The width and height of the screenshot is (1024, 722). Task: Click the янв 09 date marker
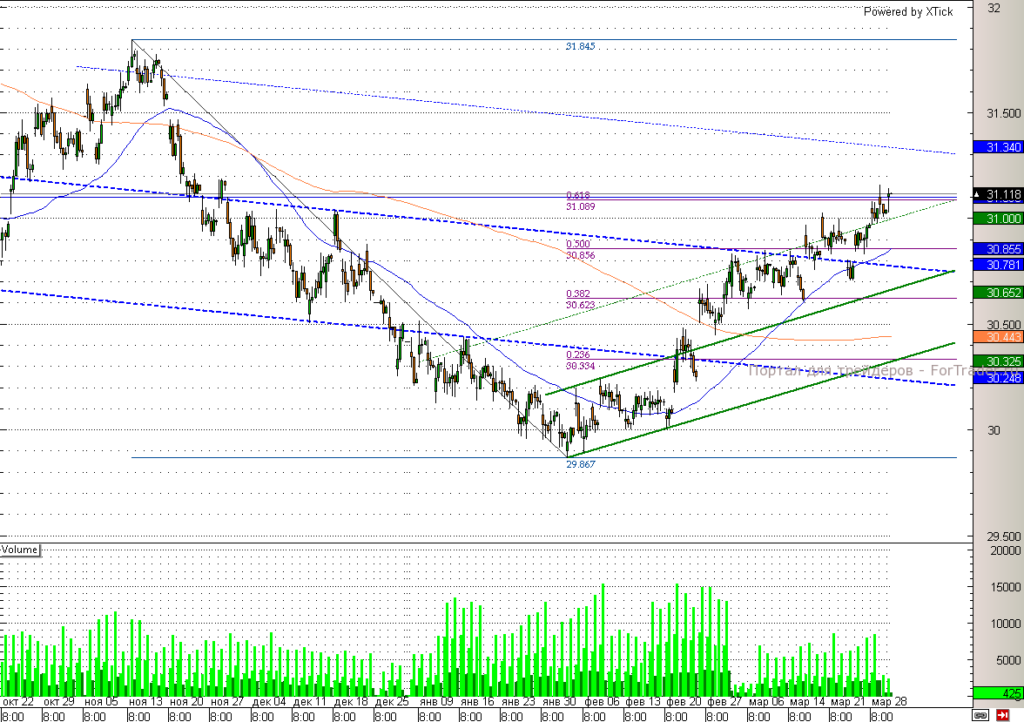pyautogui.click(x=436, y=702)
